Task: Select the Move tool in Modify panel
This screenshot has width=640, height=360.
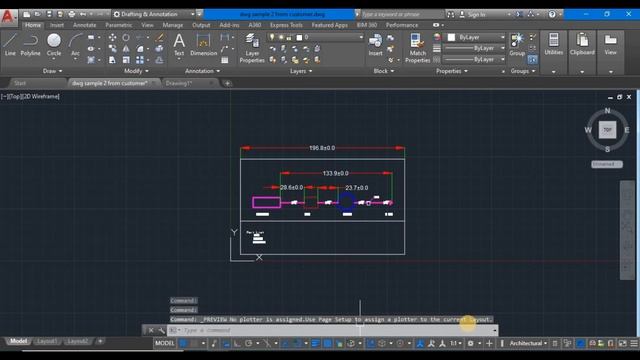Action: click(112, 38)
